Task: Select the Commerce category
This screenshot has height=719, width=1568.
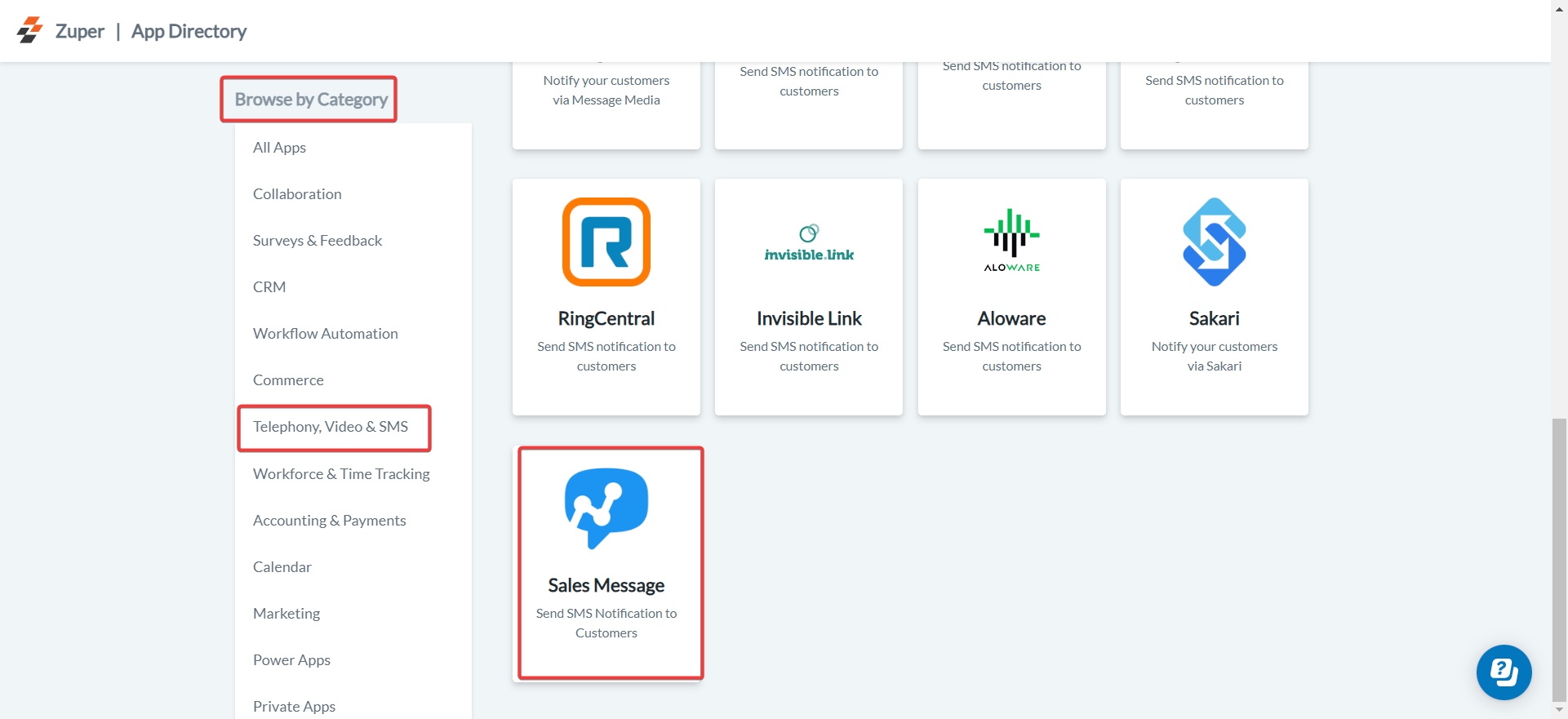Action: [x=288, y=380]
